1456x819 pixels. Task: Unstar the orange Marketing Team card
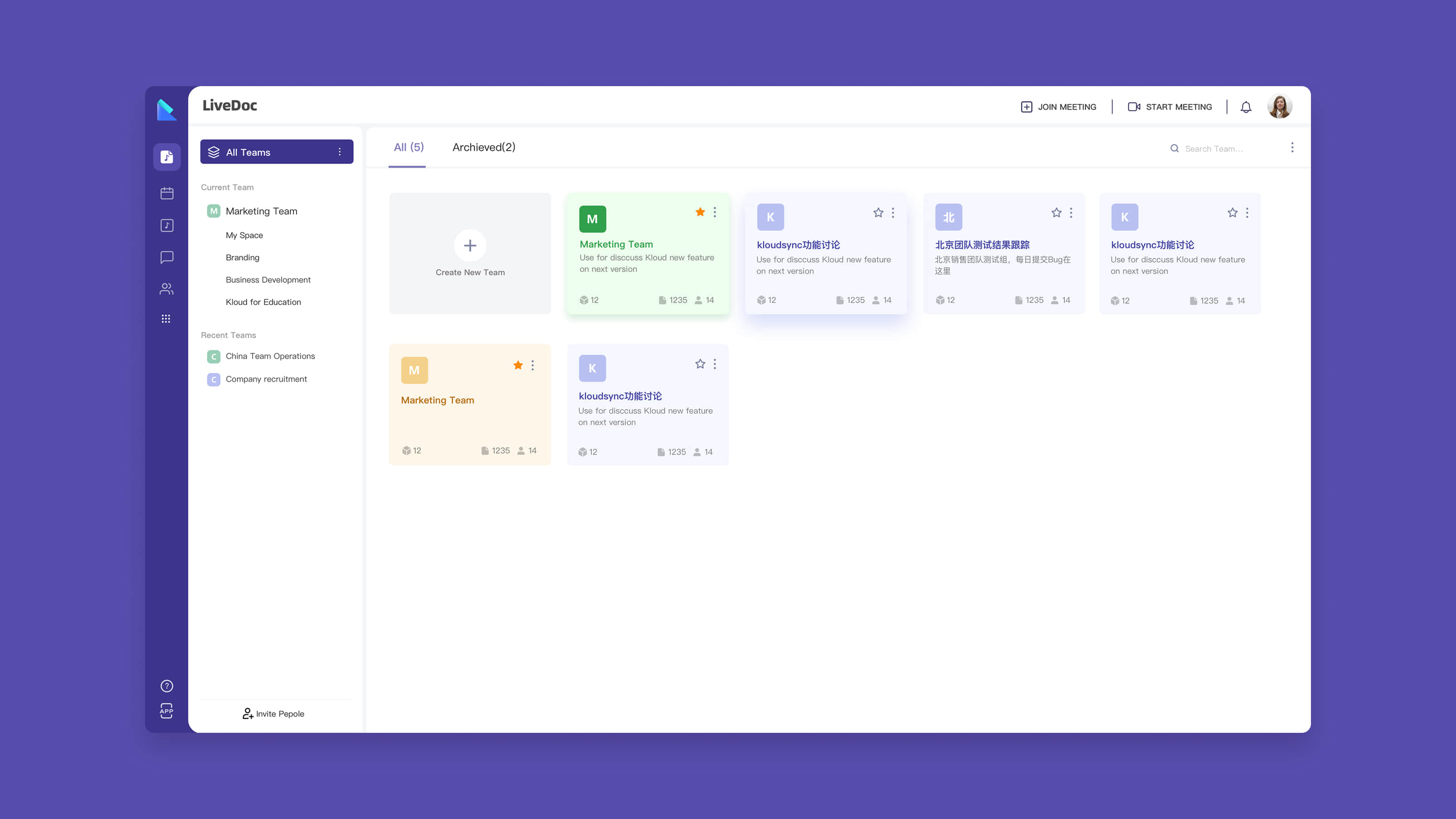(518, 366)
